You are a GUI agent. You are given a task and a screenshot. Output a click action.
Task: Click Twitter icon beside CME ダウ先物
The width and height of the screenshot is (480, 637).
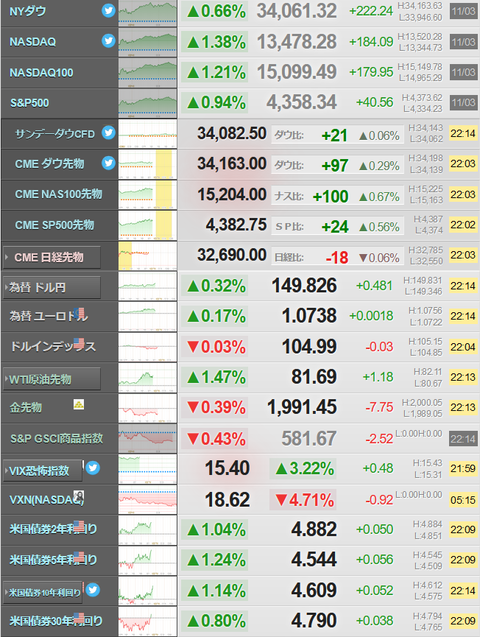pos(108,163)
